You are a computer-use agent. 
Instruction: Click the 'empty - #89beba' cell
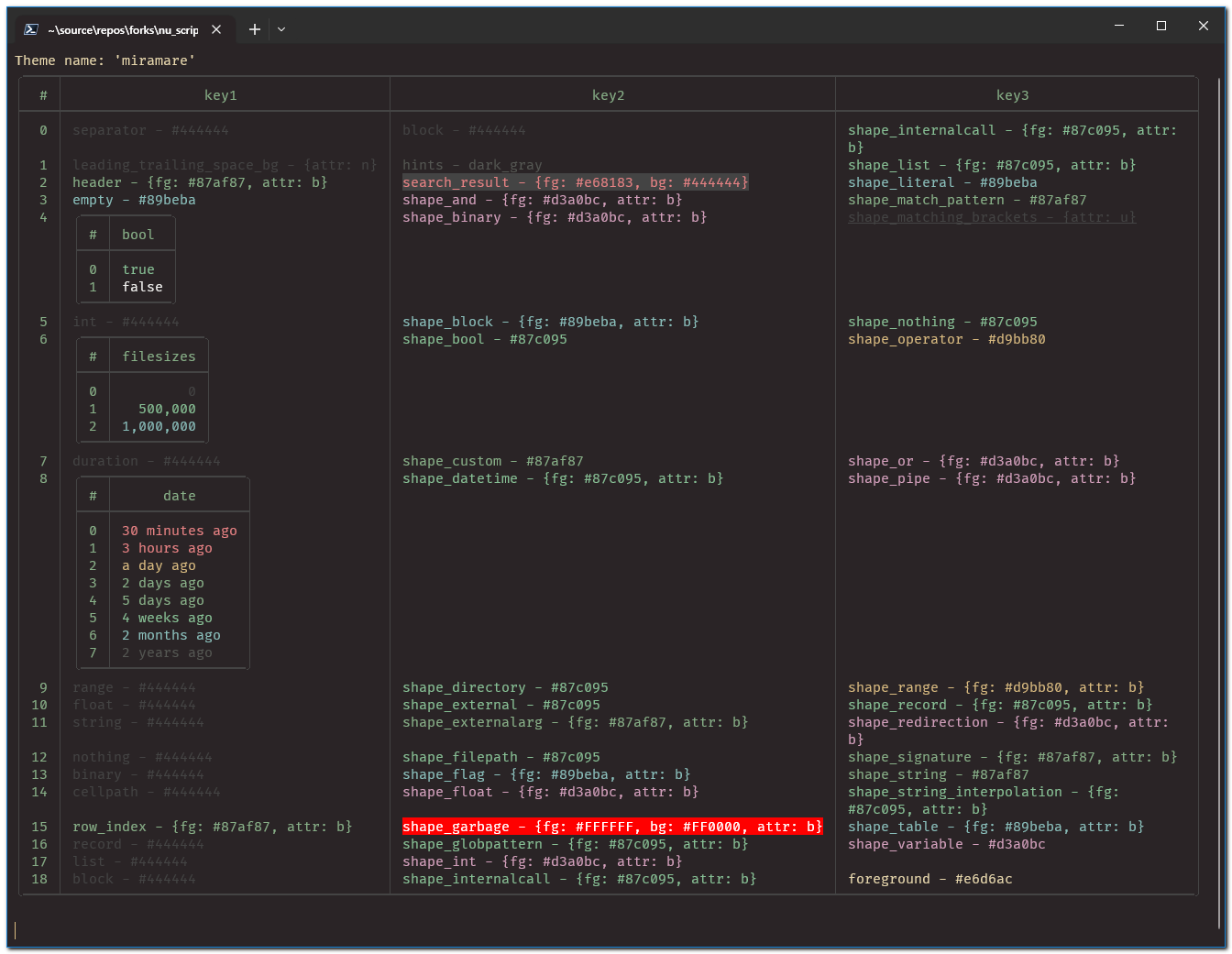click(x=134, y=200)
